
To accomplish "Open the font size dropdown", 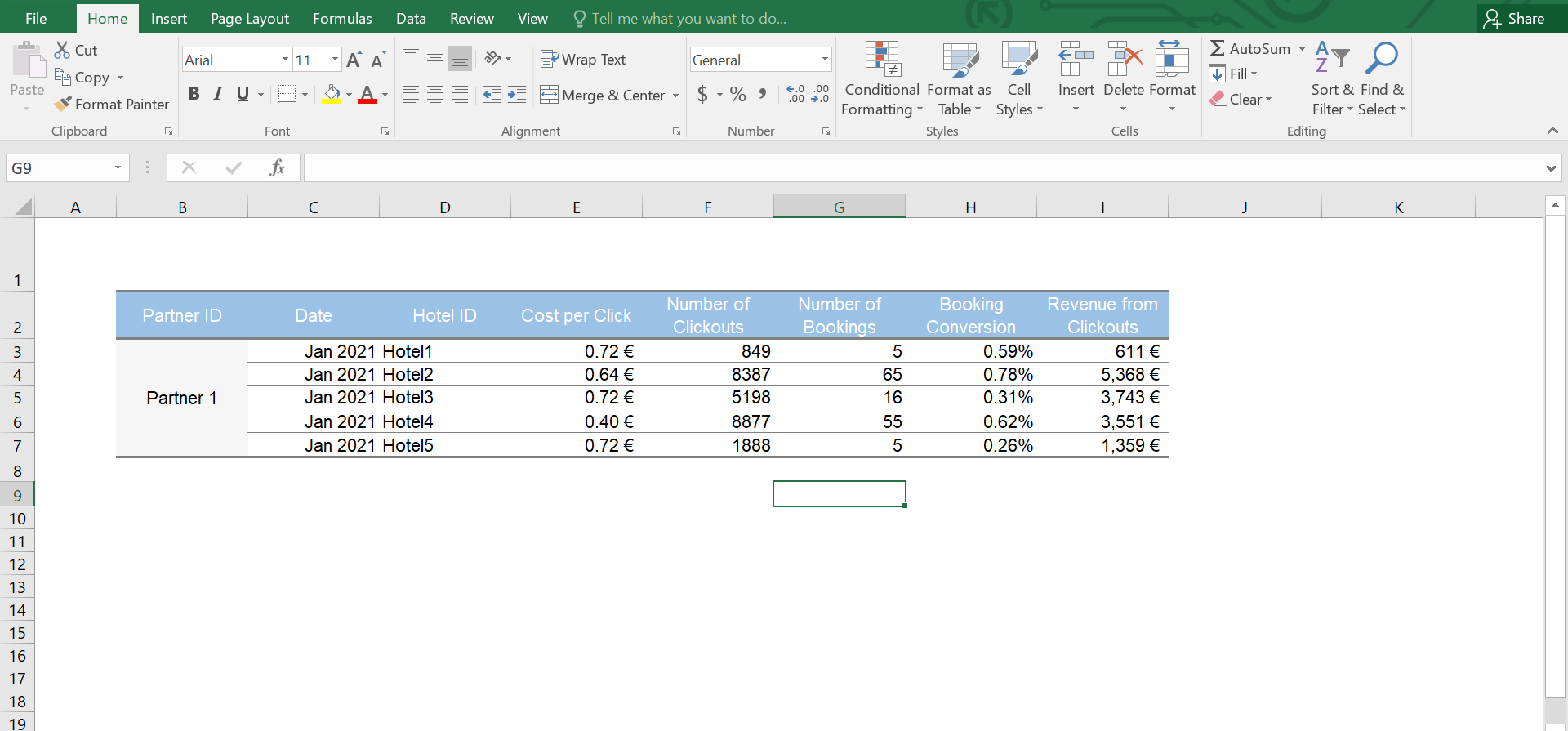I will (335, 60).
